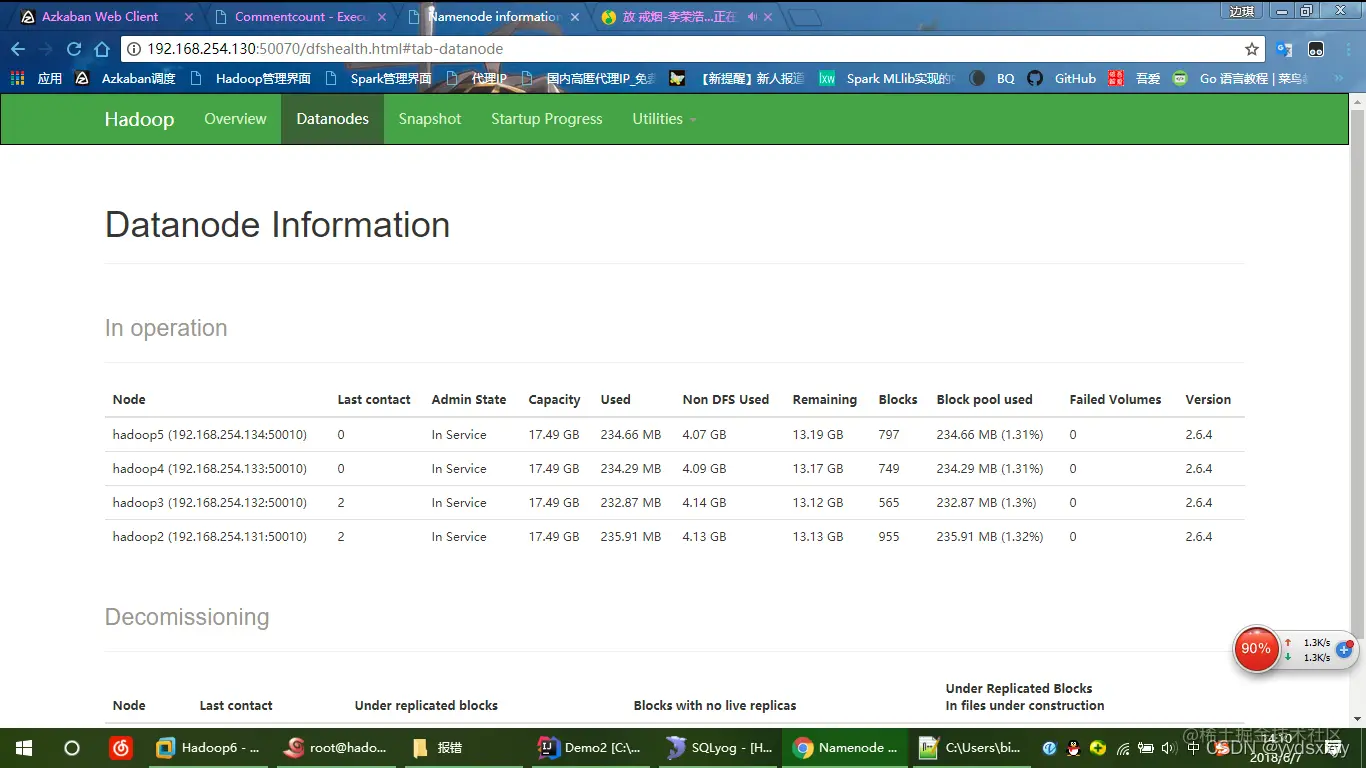Click the hadoop3 node row name
The image size is (1366, 768).
[209, 503]
